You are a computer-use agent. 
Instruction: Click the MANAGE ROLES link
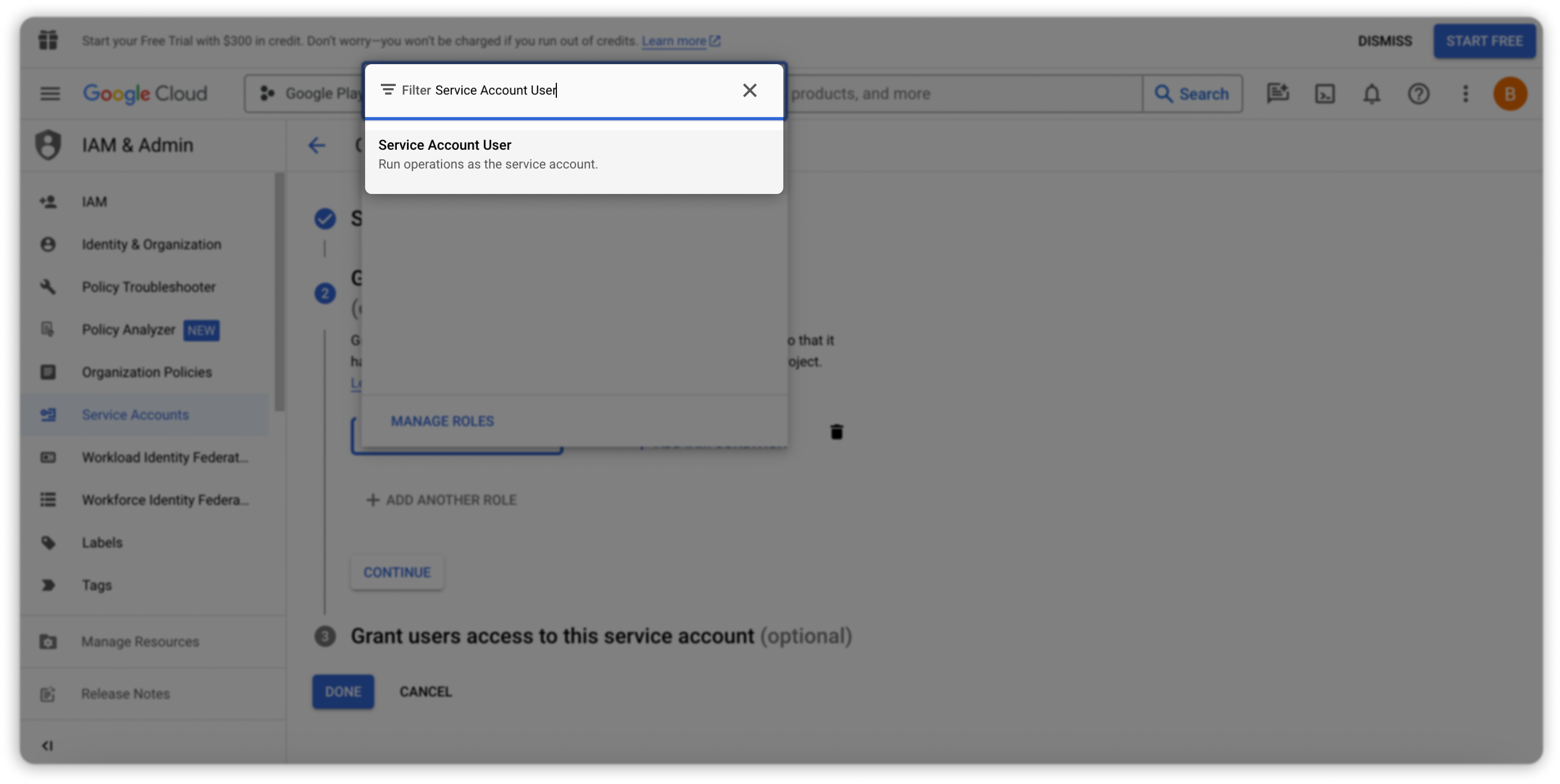click(442, 422)
